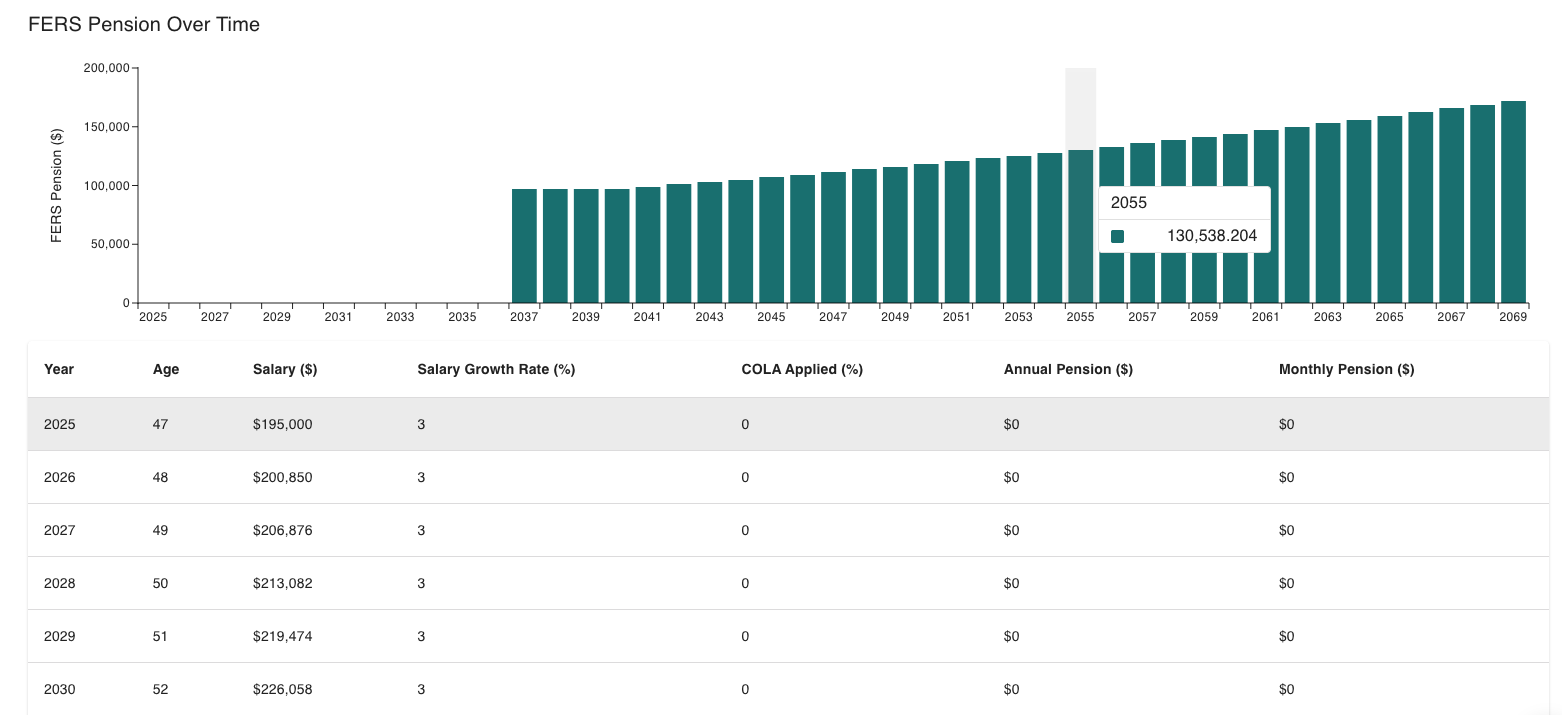Click the COLA Applied (%) column header

[x=802, y=369]
